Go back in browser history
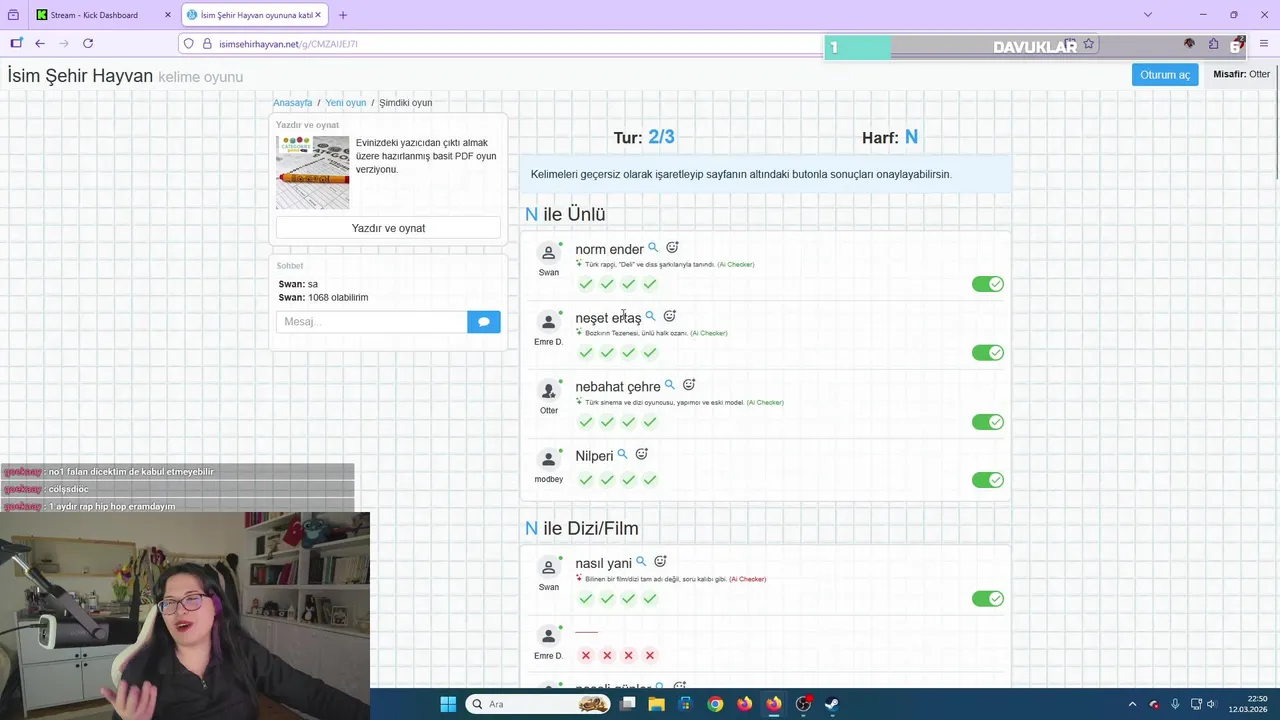 [x=40, y=44]
